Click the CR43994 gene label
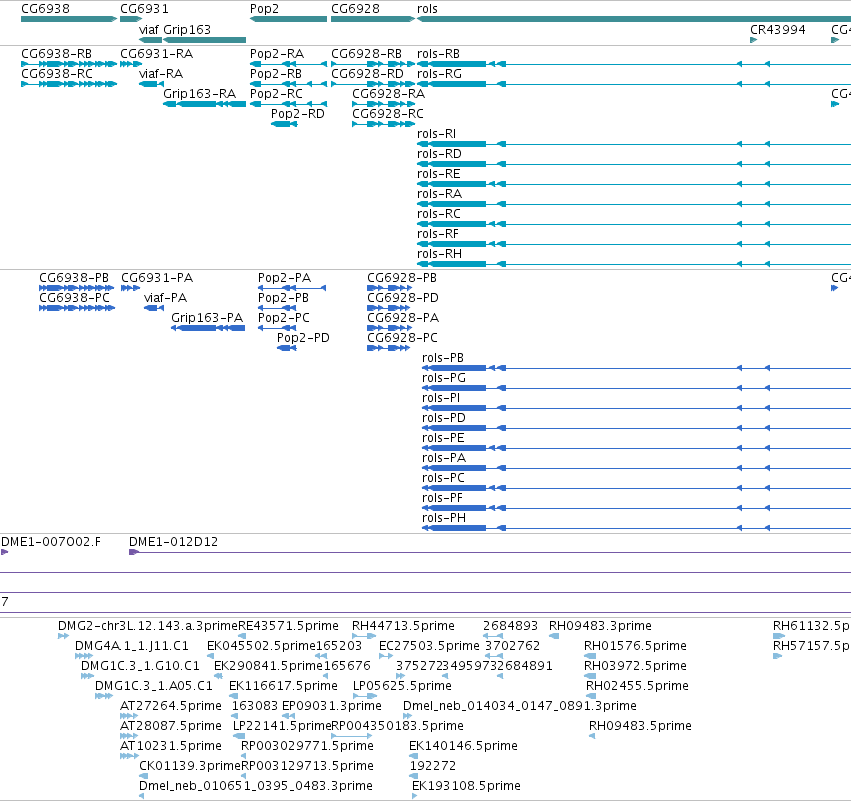 pos(778,29)
